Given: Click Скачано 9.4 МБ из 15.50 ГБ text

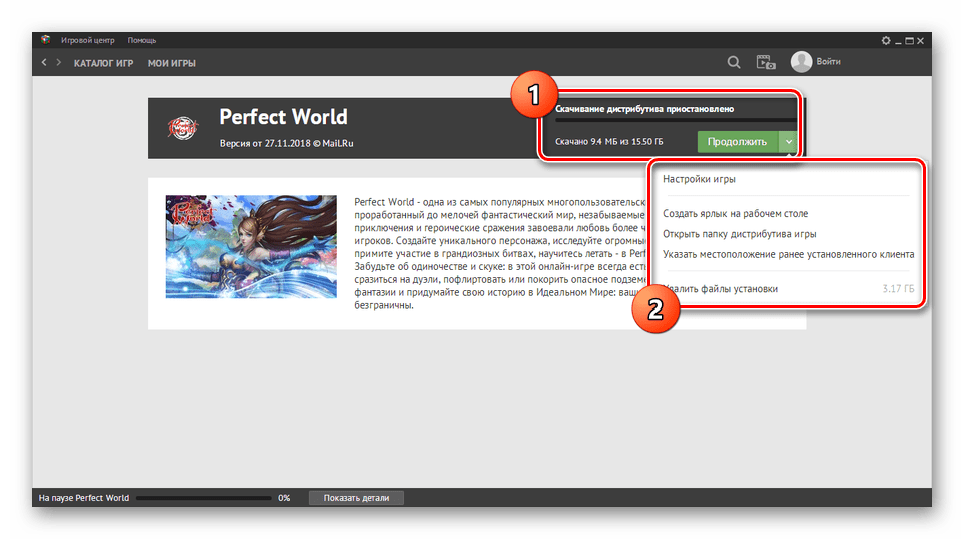Looking at the screenshot, I should tap(609, 142).
